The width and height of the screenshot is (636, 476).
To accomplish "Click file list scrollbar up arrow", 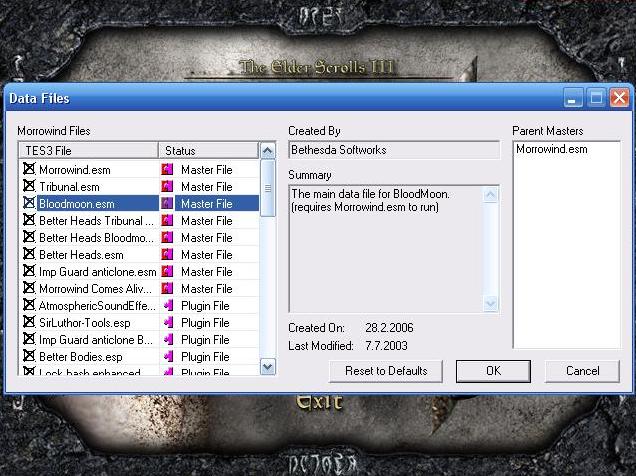I will click(x=267, y=151).
